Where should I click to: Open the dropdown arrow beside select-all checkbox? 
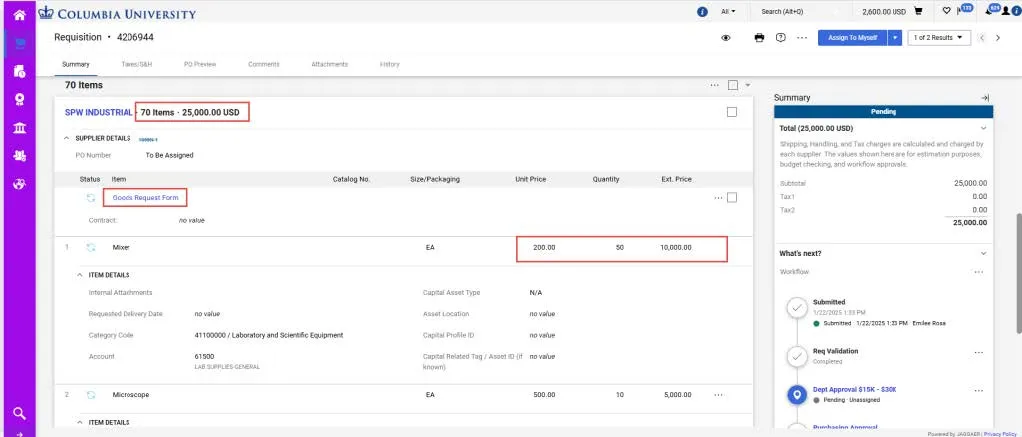748,85
